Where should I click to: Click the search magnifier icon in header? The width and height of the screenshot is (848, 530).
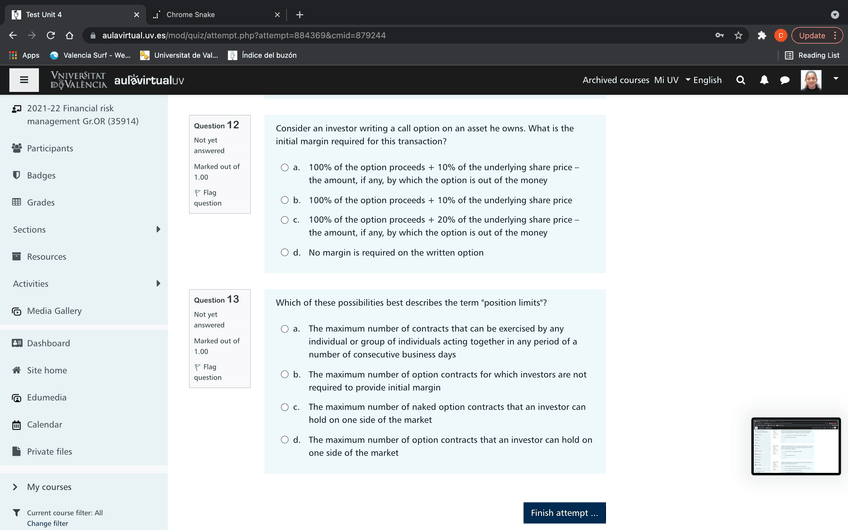pyautogui.click(x=740, y=80)
